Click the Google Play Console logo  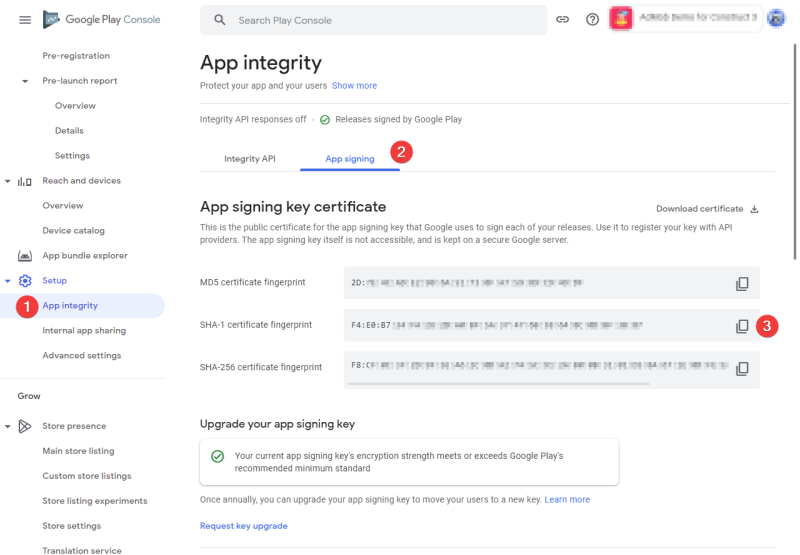coord(102,19)
